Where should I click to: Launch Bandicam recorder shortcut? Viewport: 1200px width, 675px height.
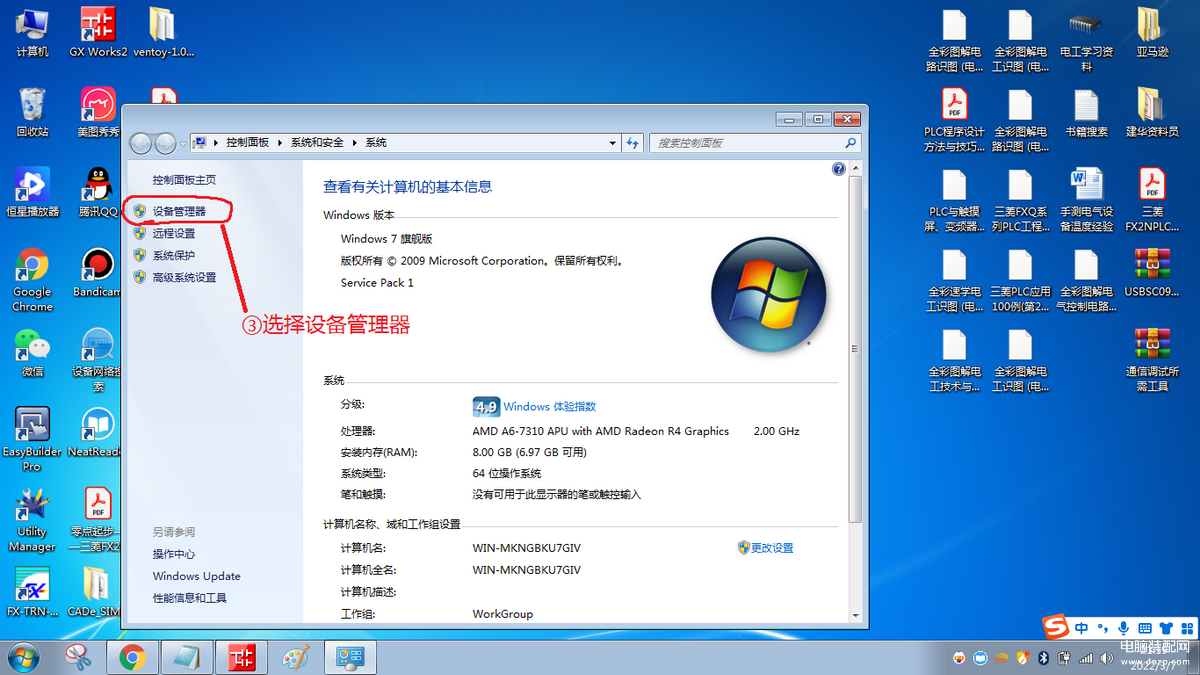click(x=98, y=272)
